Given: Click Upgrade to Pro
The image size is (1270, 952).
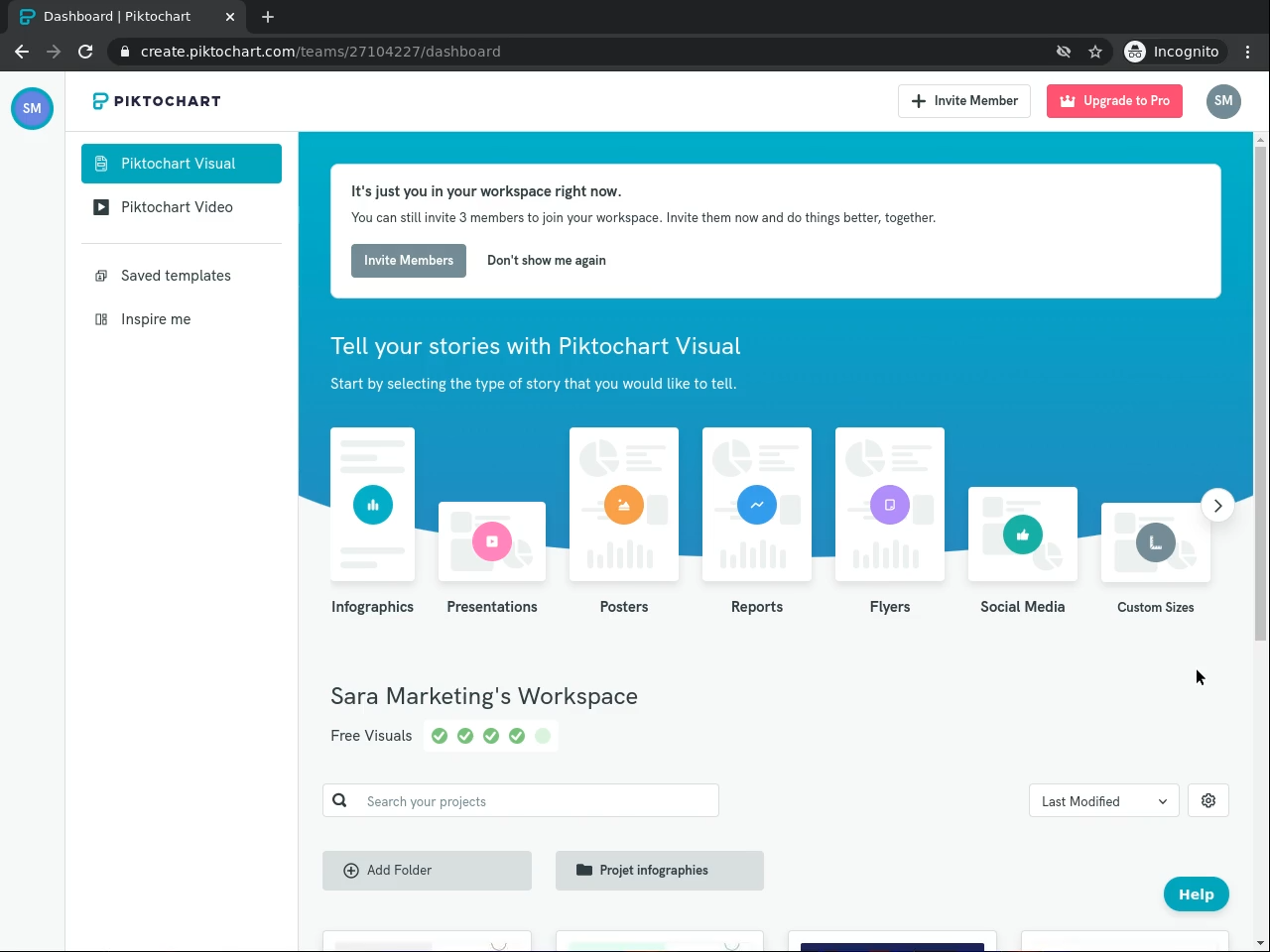Looking at the screenshot, I should click(1114, 101).
